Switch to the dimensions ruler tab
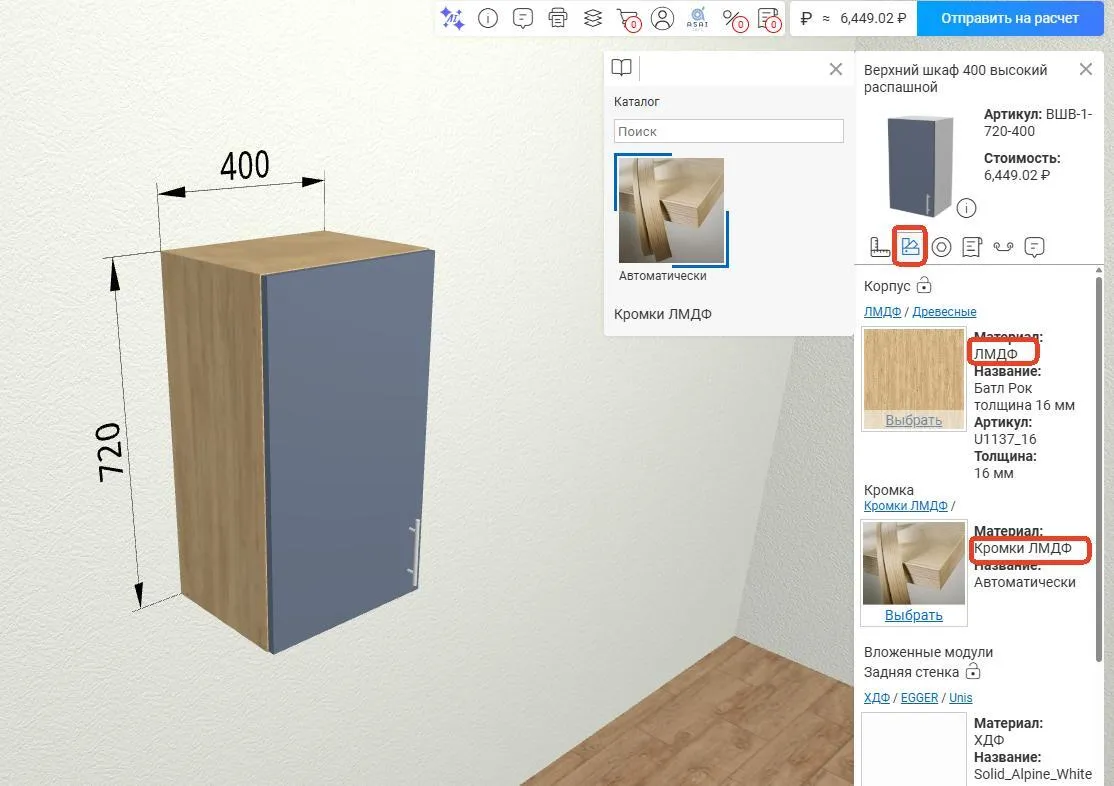This screenshot has width=1114, height=786. click(x=880, y=247)
